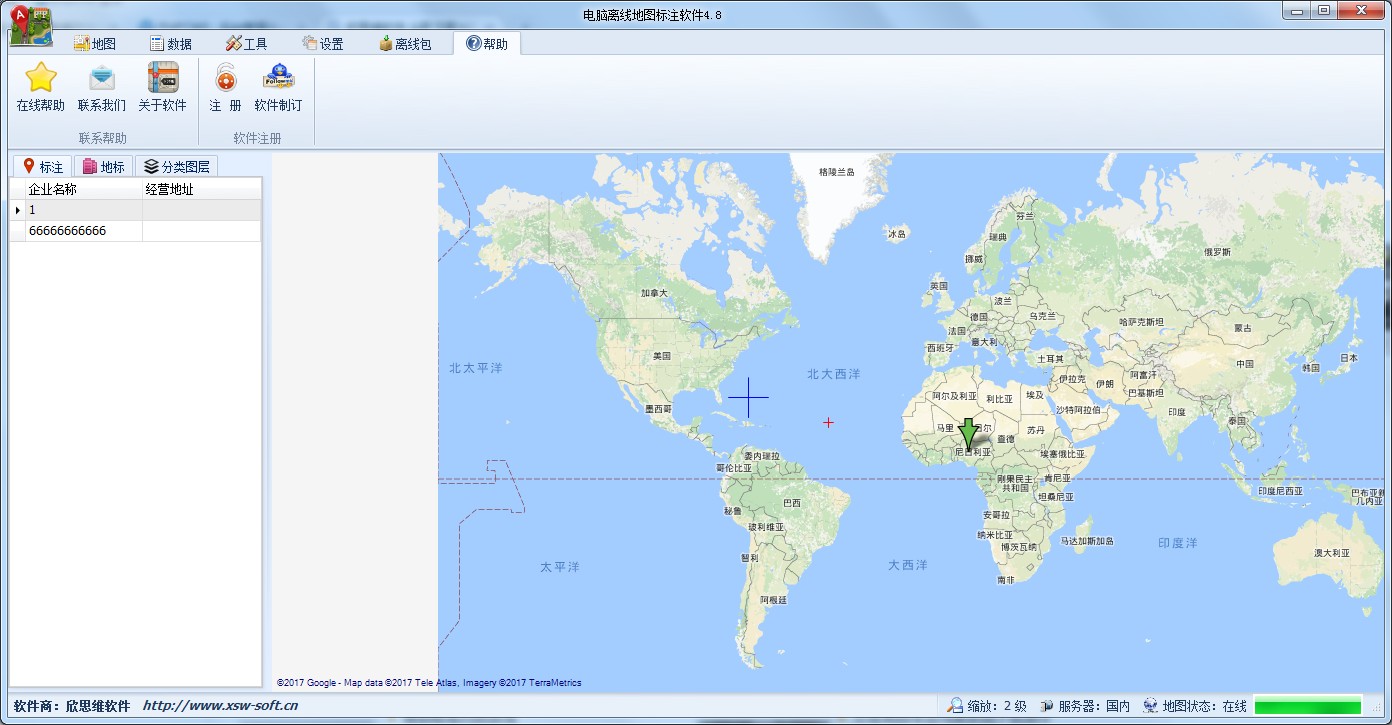
Task: Click 马达加斯加岛 label on map
Action: [x=1087, y=541]
